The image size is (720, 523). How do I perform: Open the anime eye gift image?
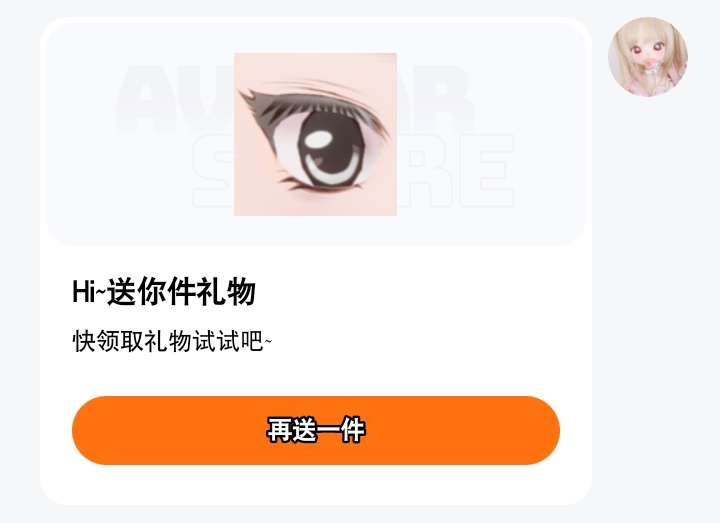[315, 134]
